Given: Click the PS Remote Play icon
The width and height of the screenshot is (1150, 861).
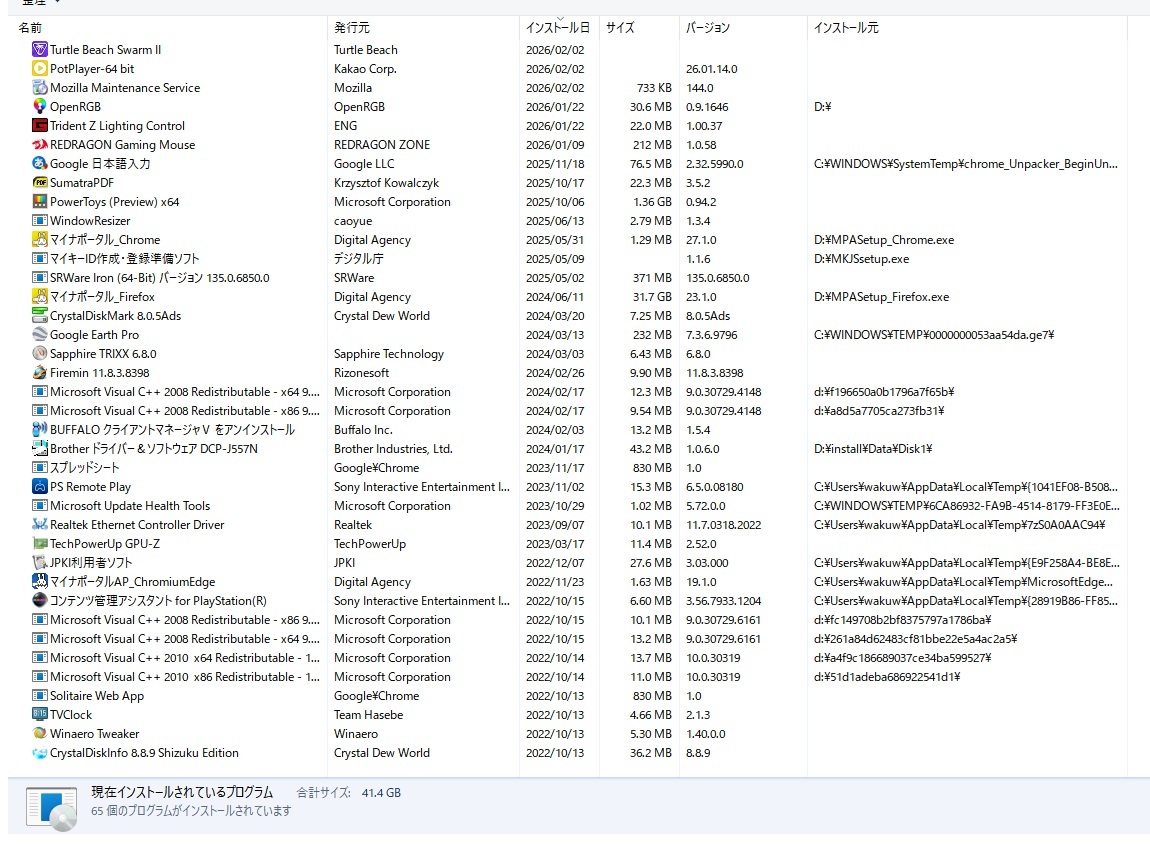Looking at the screenshot, I should (40, 487).
